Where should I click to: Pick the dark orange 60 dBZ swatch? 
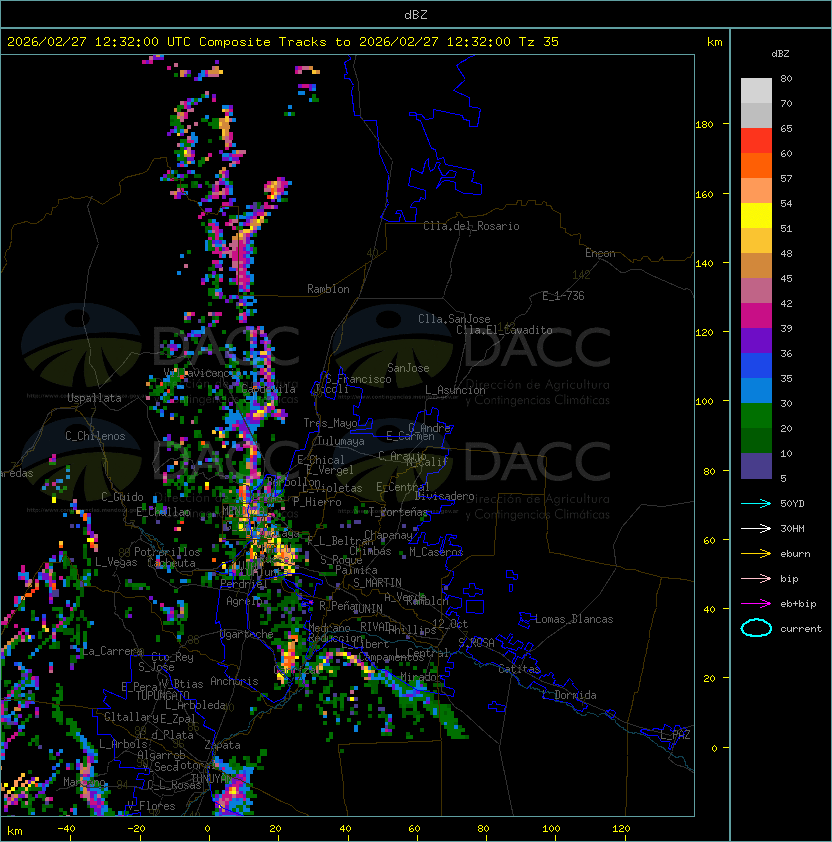pyautogui.click(x=756, y=165)
